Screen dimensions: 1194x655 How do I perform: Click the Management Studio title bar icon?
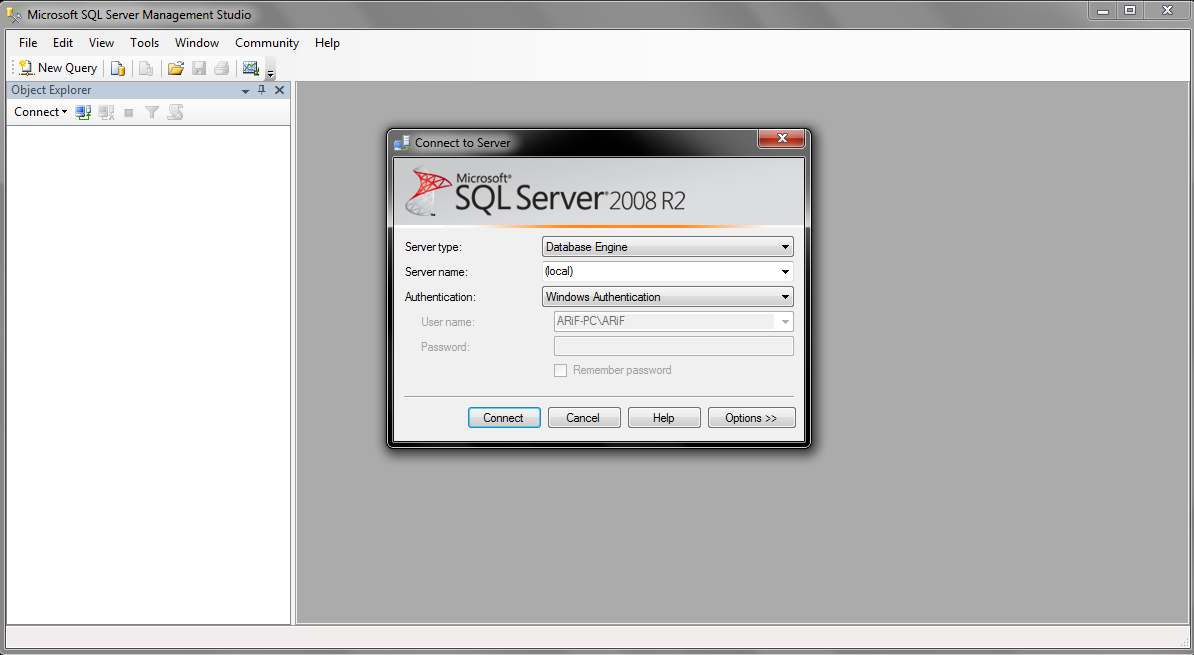point(14,14)
